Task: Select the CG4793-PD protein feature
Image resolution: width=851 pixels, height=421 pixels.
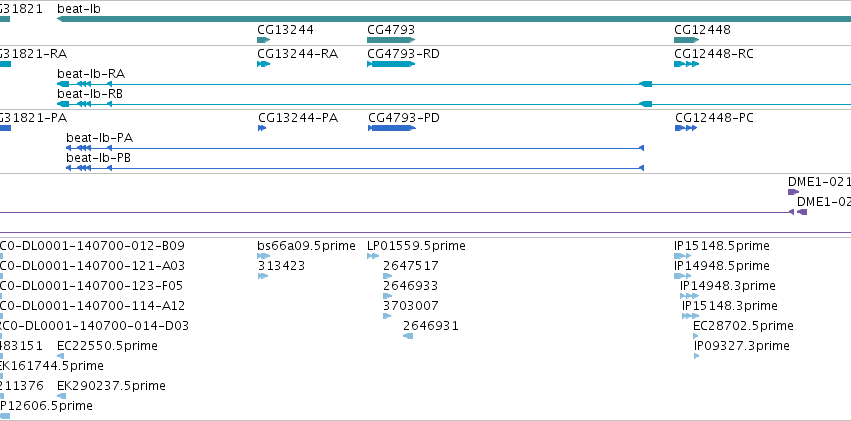Action: click(392, 128)
